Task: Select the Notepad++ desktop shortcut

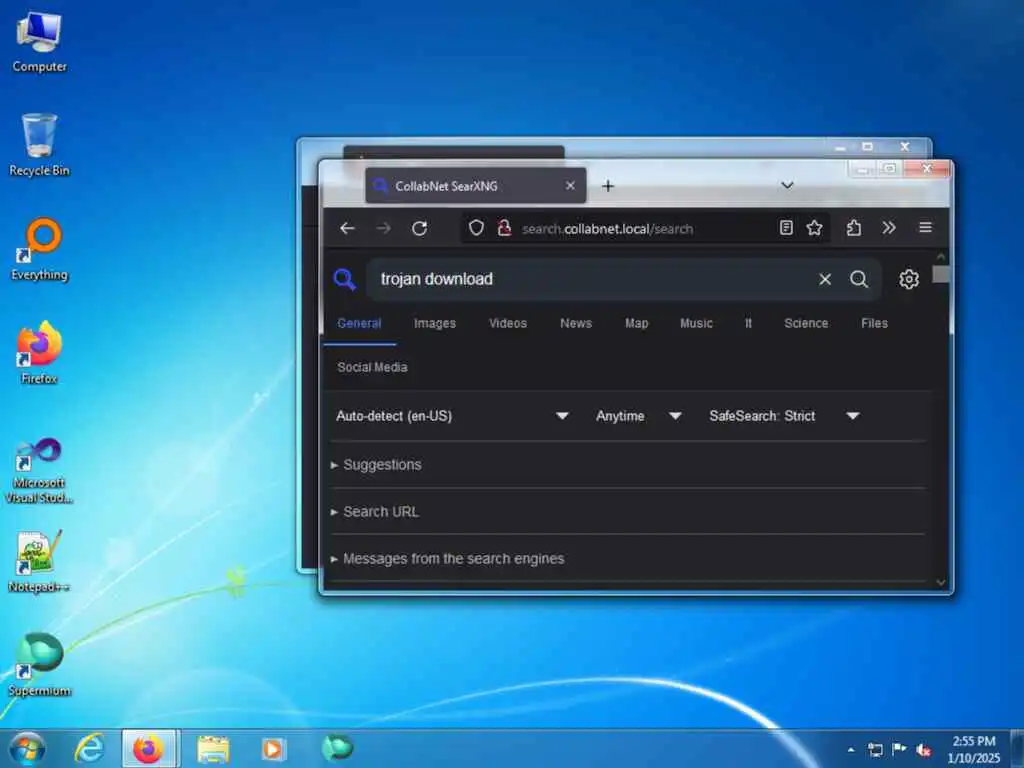Action: (x=39, y=562)
